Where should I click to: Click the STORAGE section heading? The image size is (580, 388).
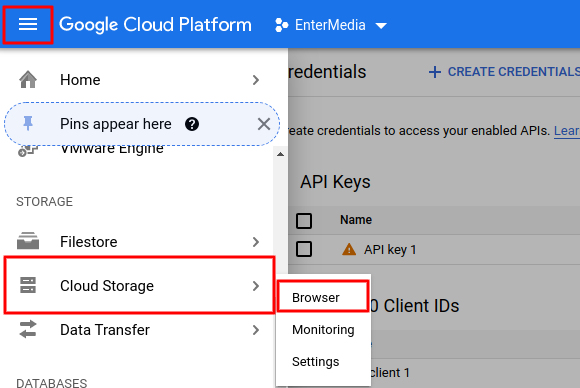click(x=44, y=202)
